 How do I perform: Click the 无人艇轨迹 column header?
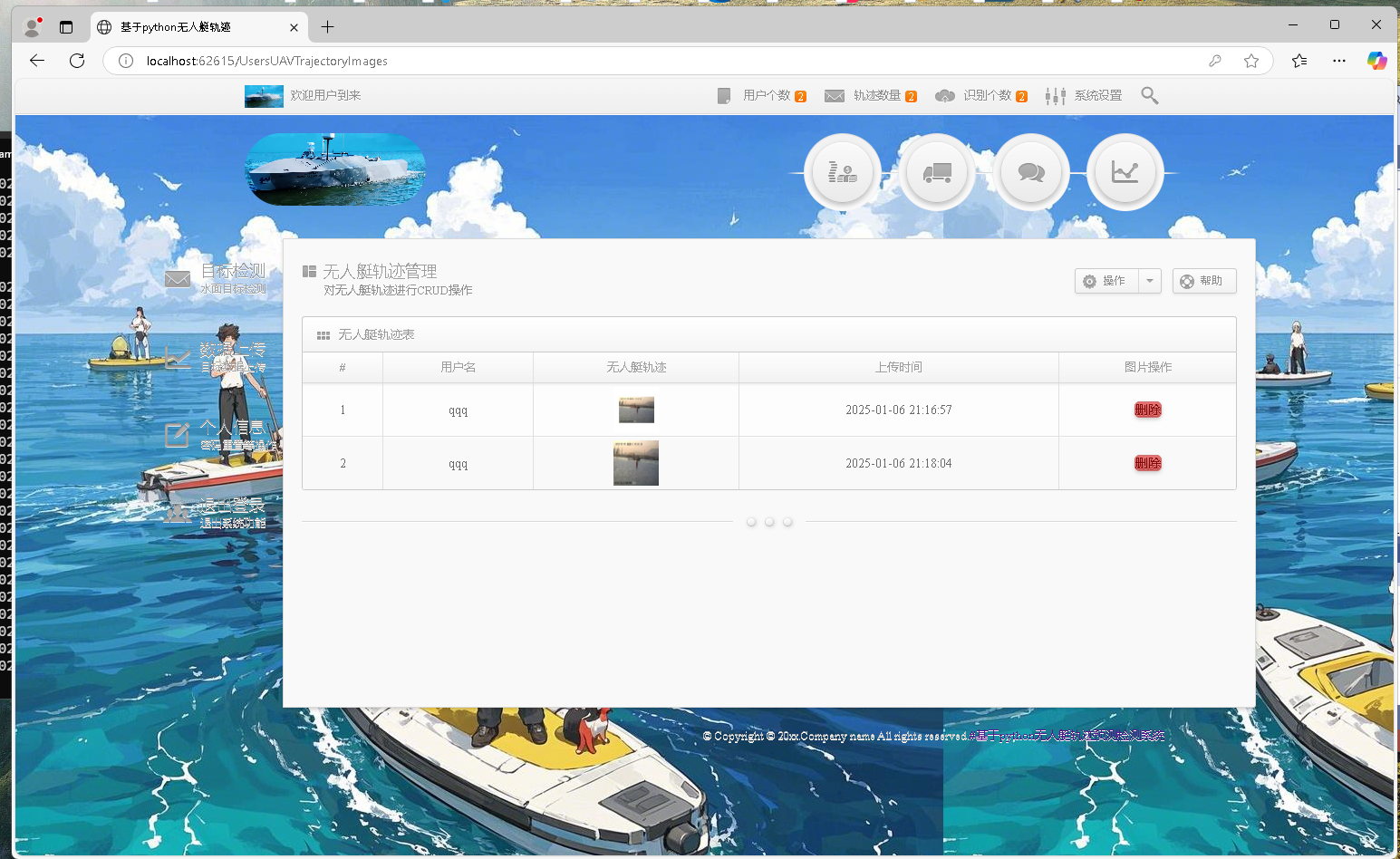tap(636, 367)
